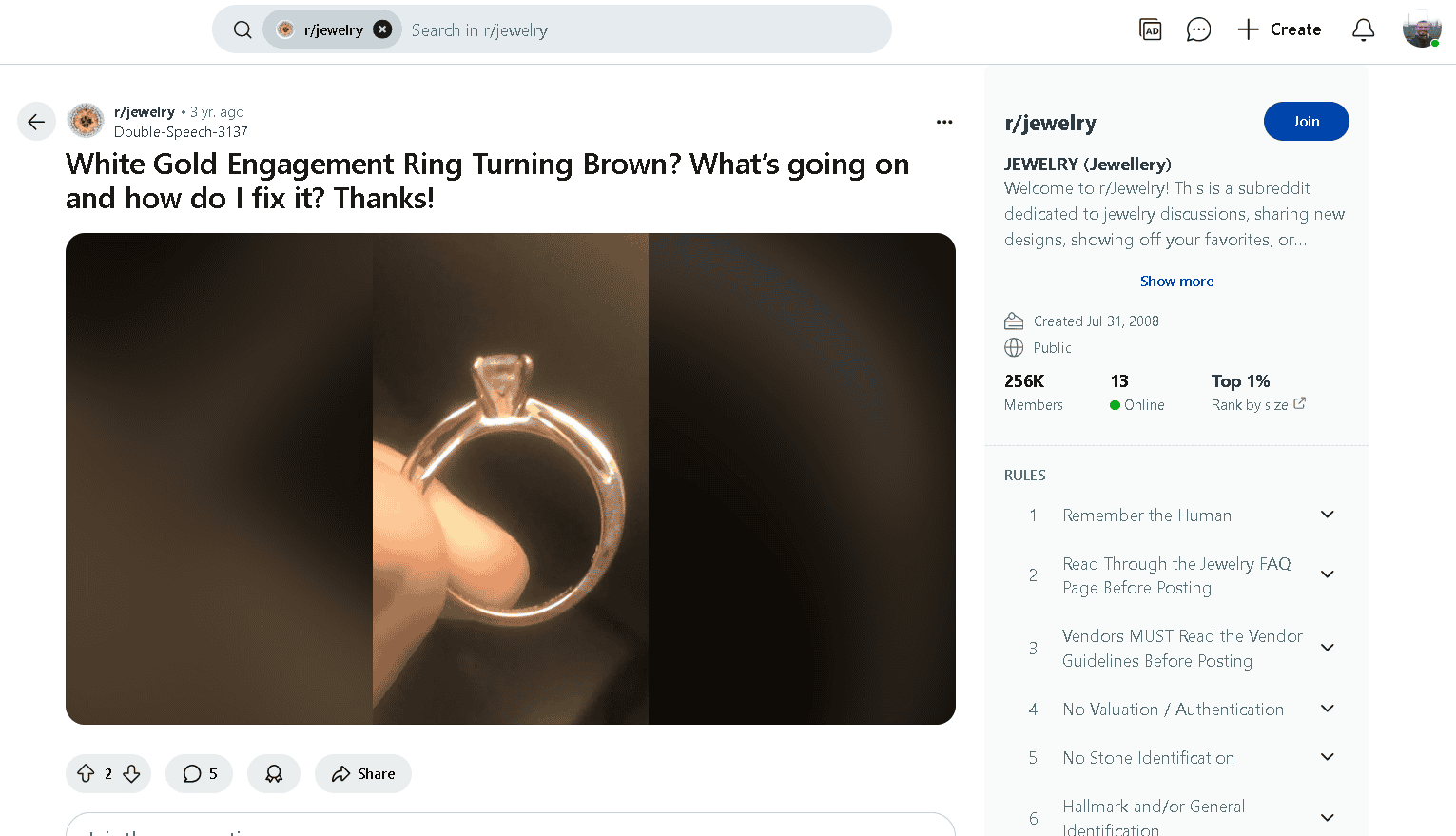1456x836 pixels.
Task: Open the post's three-dot overflow menu
Action: point(944,122)
